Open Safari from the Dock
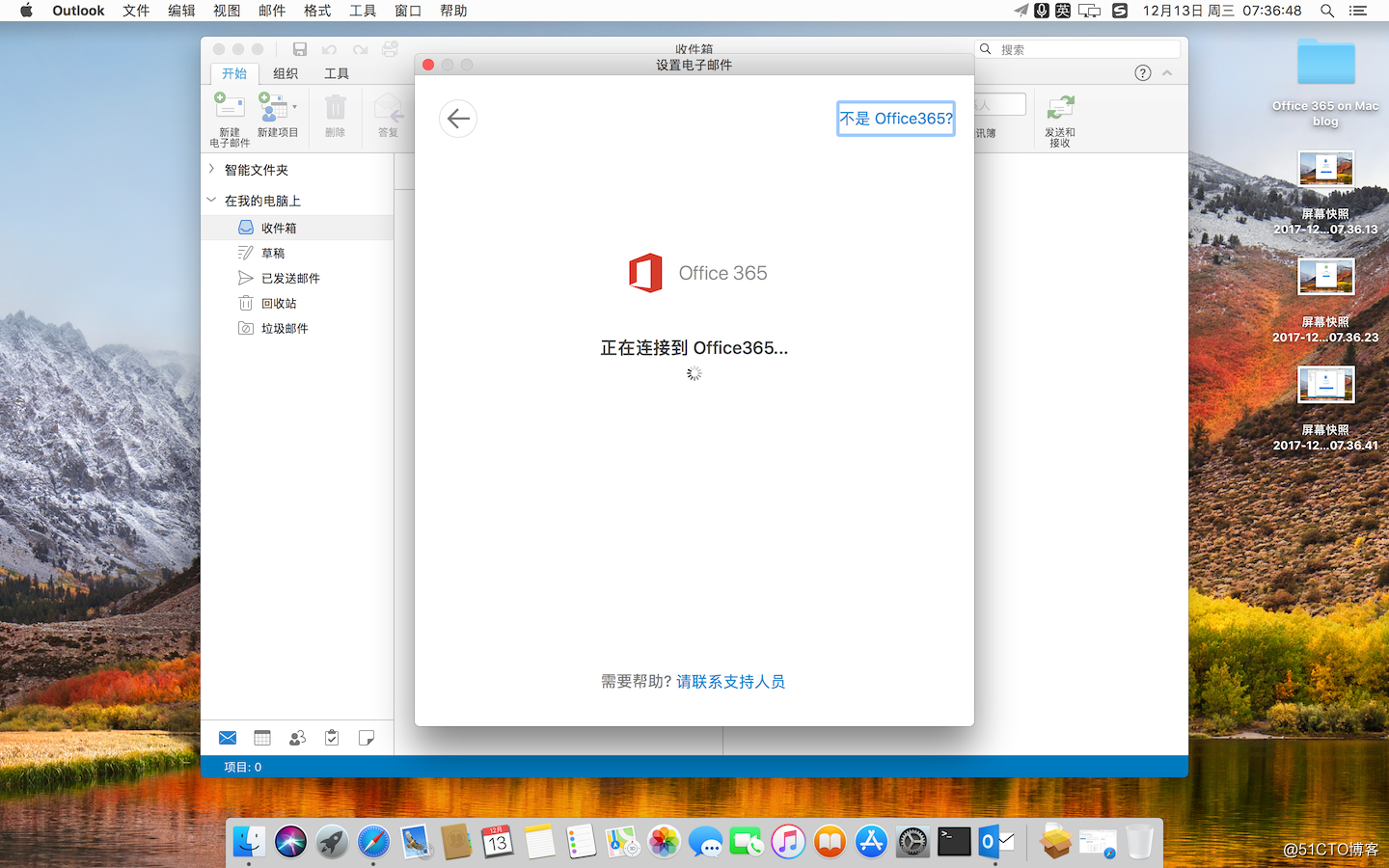 coord(373,842)
